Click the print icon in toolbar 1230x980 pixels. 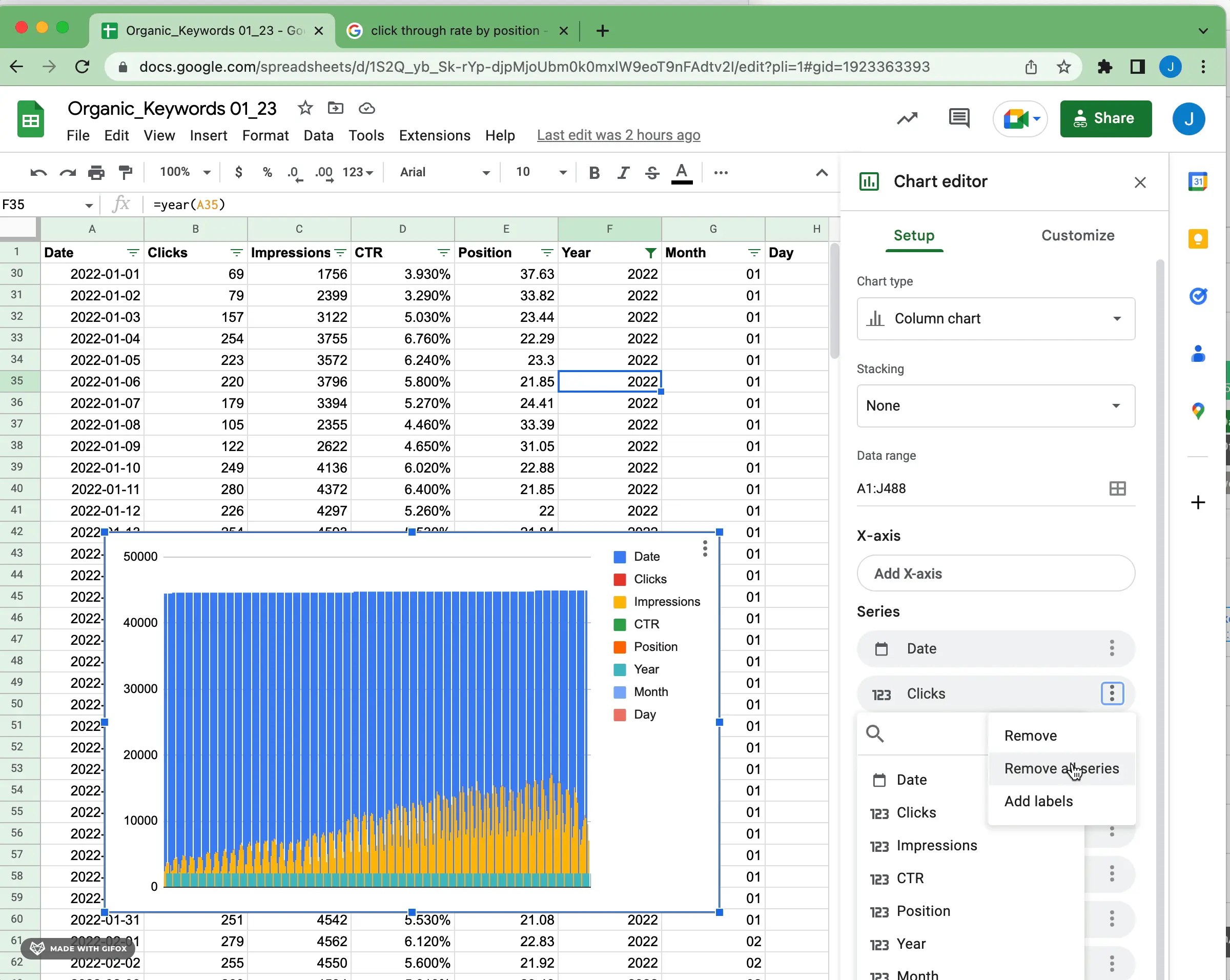point(96,172)
